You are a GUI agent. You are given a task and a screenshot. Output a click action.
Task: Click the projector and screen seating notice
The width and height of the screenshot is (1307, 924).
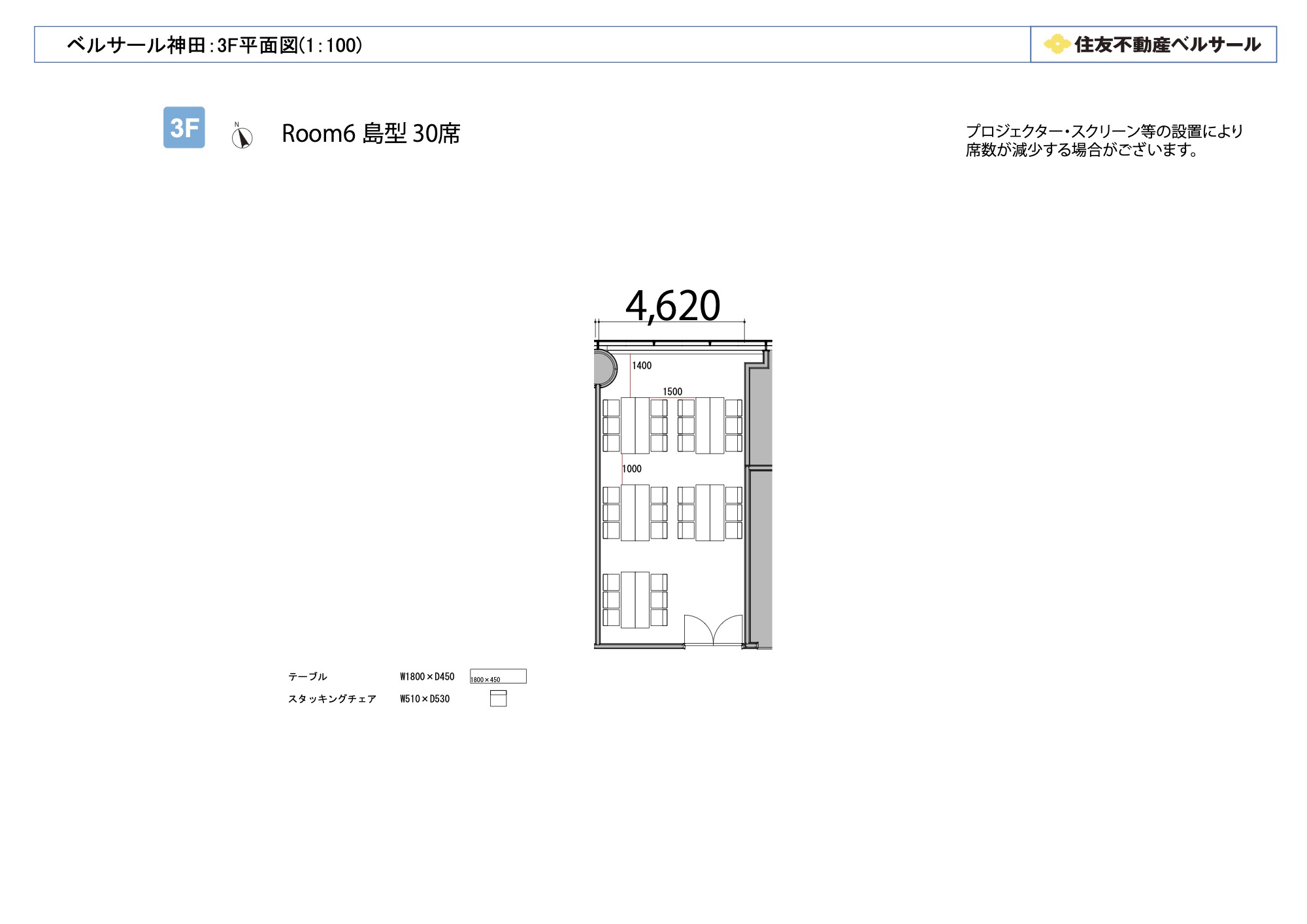1104,140
